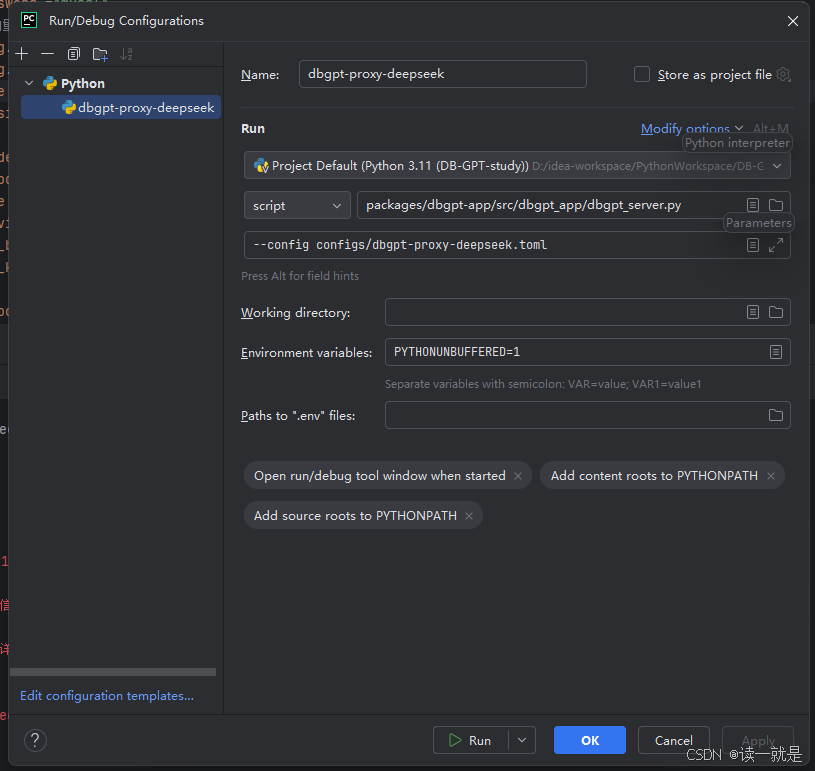Browse for .env files
The width and height of the screenshot is (815, 771).
(775, 415)
